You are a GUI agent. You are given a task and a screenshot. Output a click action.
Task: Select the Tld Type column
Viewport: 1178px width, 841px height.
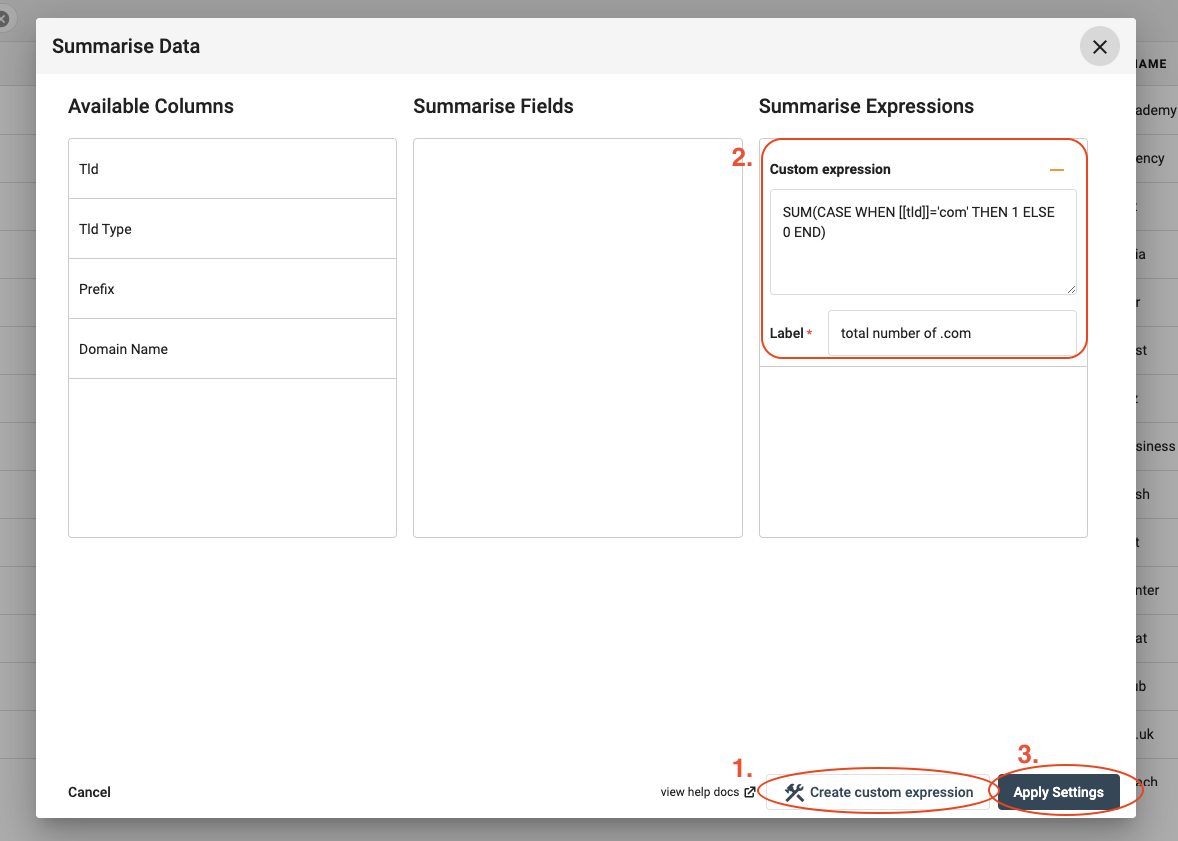click(x=232, y=229)
